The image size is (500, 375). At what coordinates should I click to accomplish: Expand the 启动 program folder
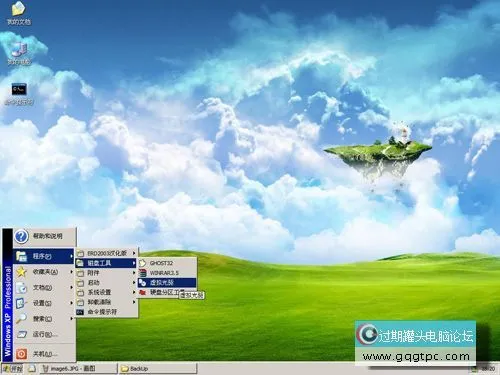pyautogui.click(x=106, y=283)
